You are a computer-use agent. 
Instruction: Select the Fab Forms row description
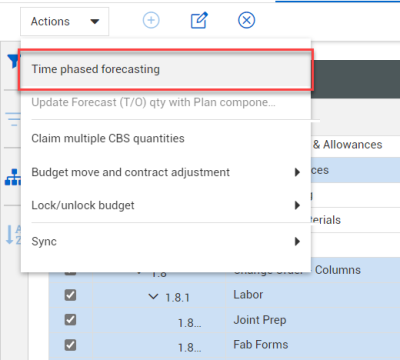(x=261, y=345)
